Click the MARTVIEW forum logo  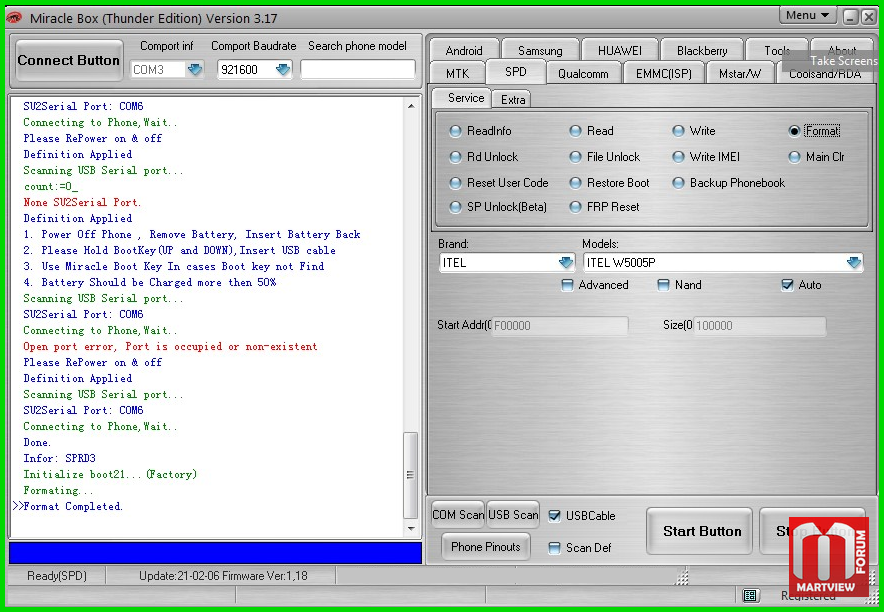[x=828, y=557]
